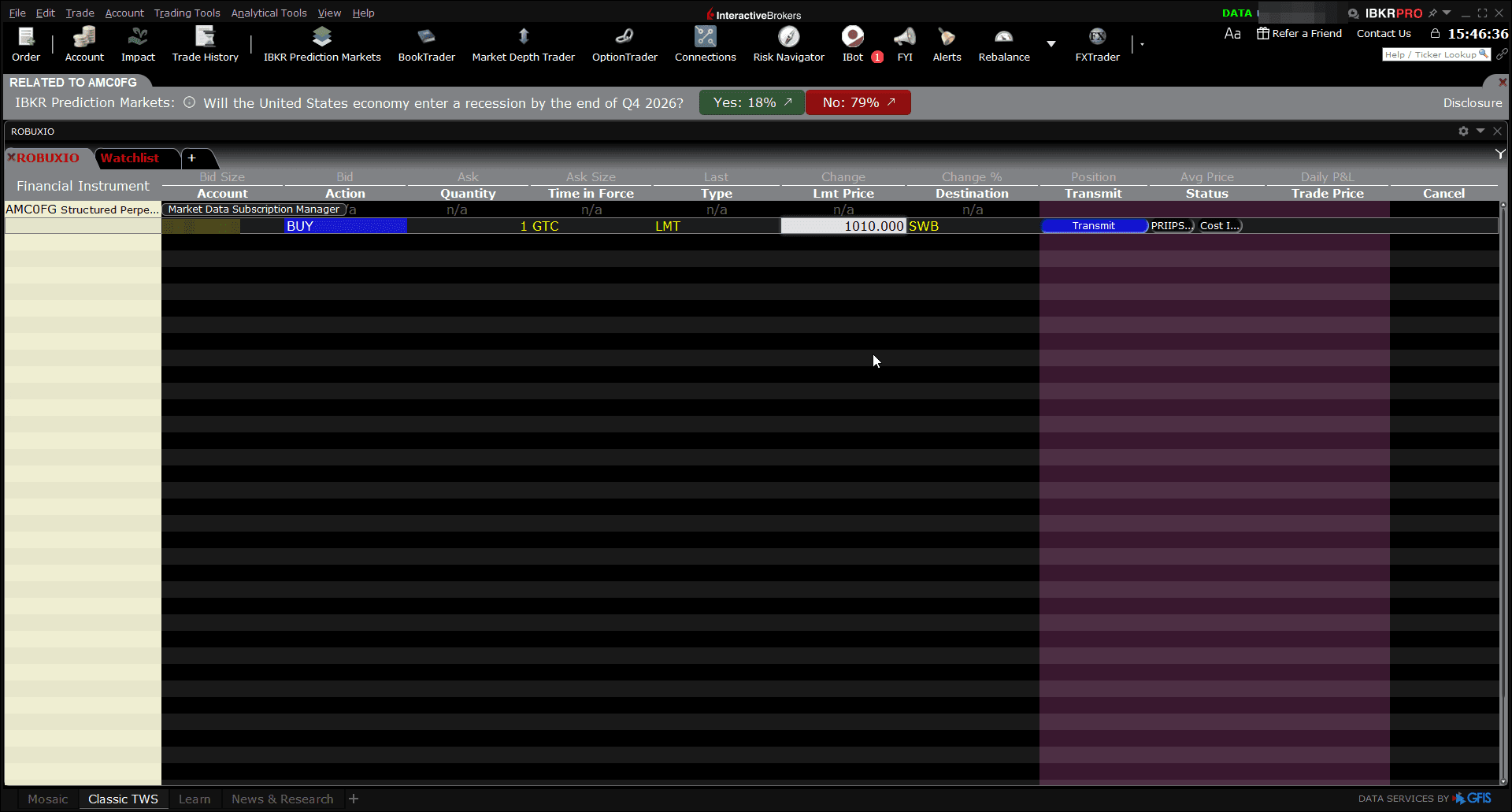Select Classic TWS workspace tab
This screenshot has width=1512, height=812.
click(123, 799)
